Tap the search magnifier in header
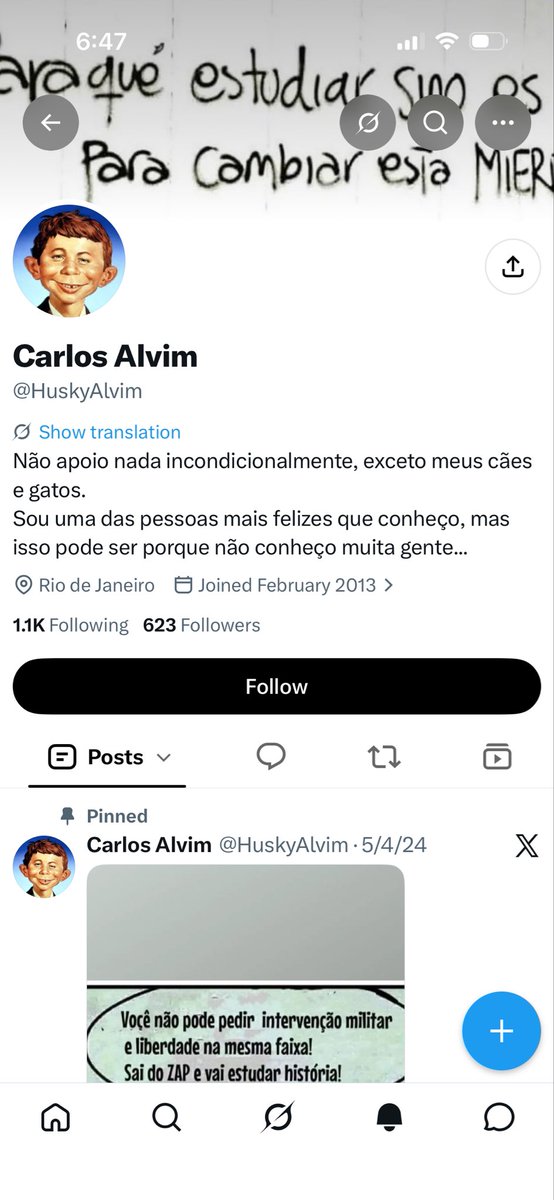 pyautogui.click(x=435, y=123)
